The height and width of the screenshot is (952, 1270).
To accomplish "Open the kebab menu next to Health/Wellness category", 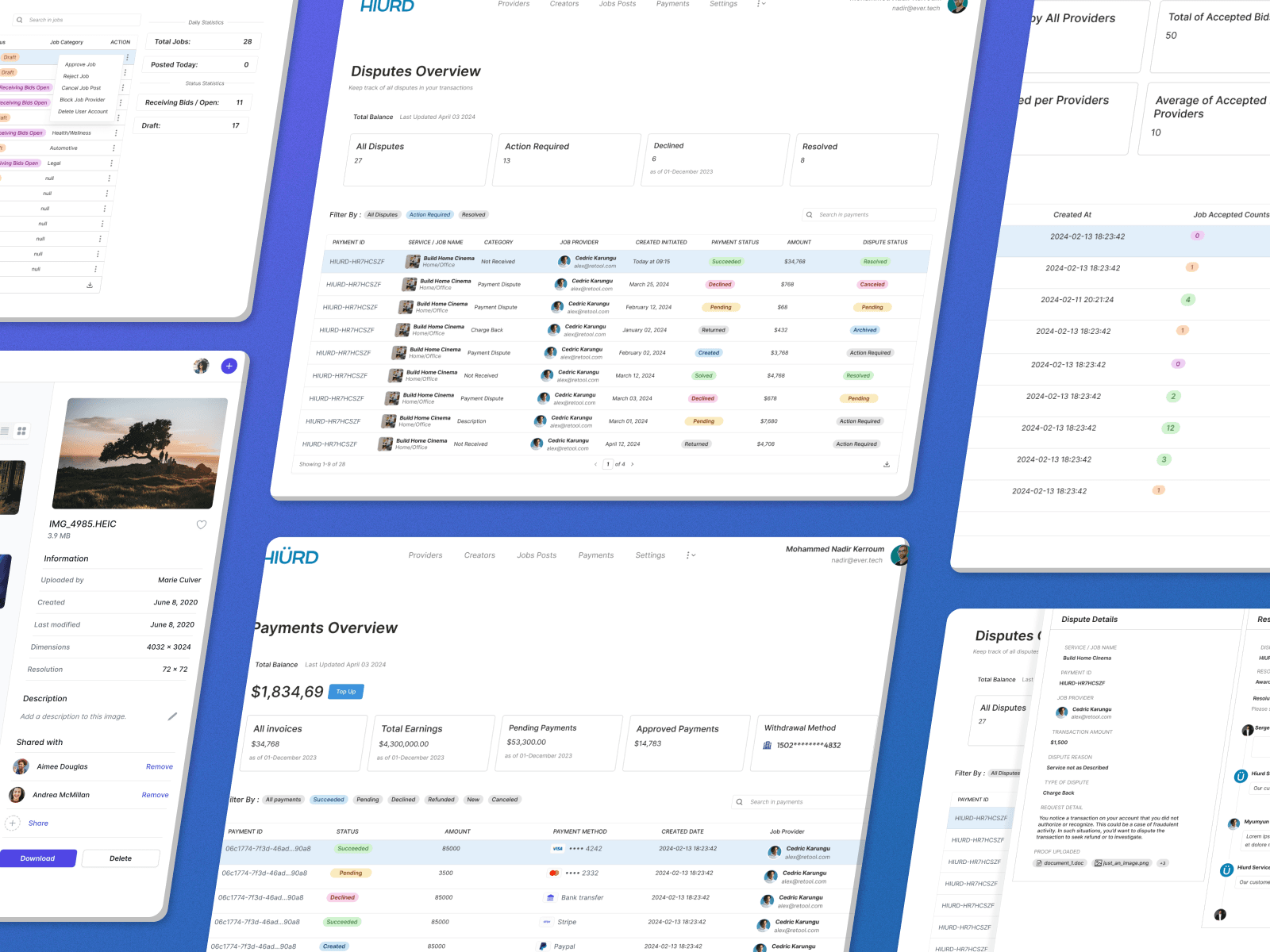I will coord(116,133).
